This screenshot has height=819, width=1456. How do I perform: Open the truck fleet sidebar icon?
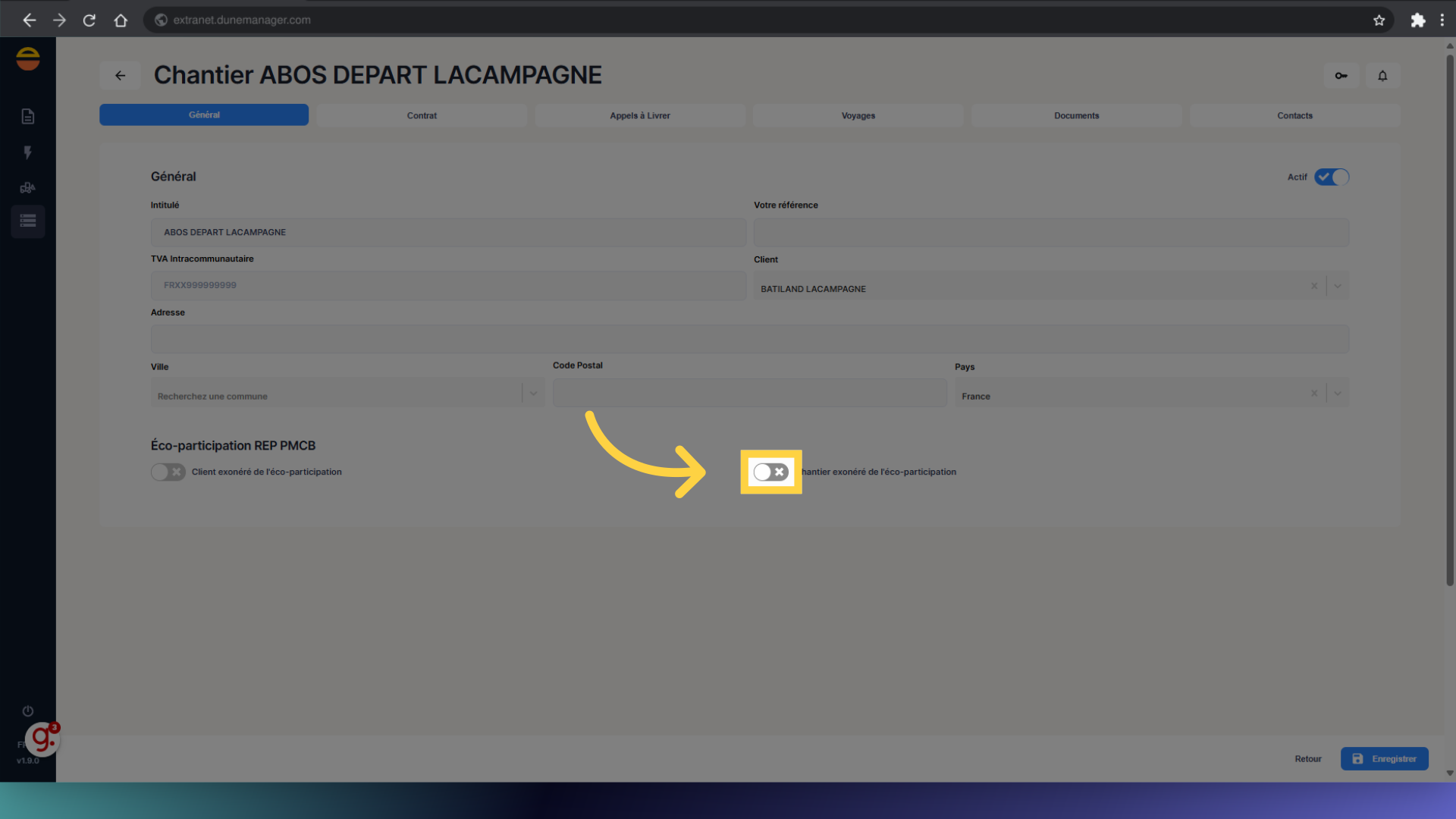pyautogui.click(x=28, y=187)
